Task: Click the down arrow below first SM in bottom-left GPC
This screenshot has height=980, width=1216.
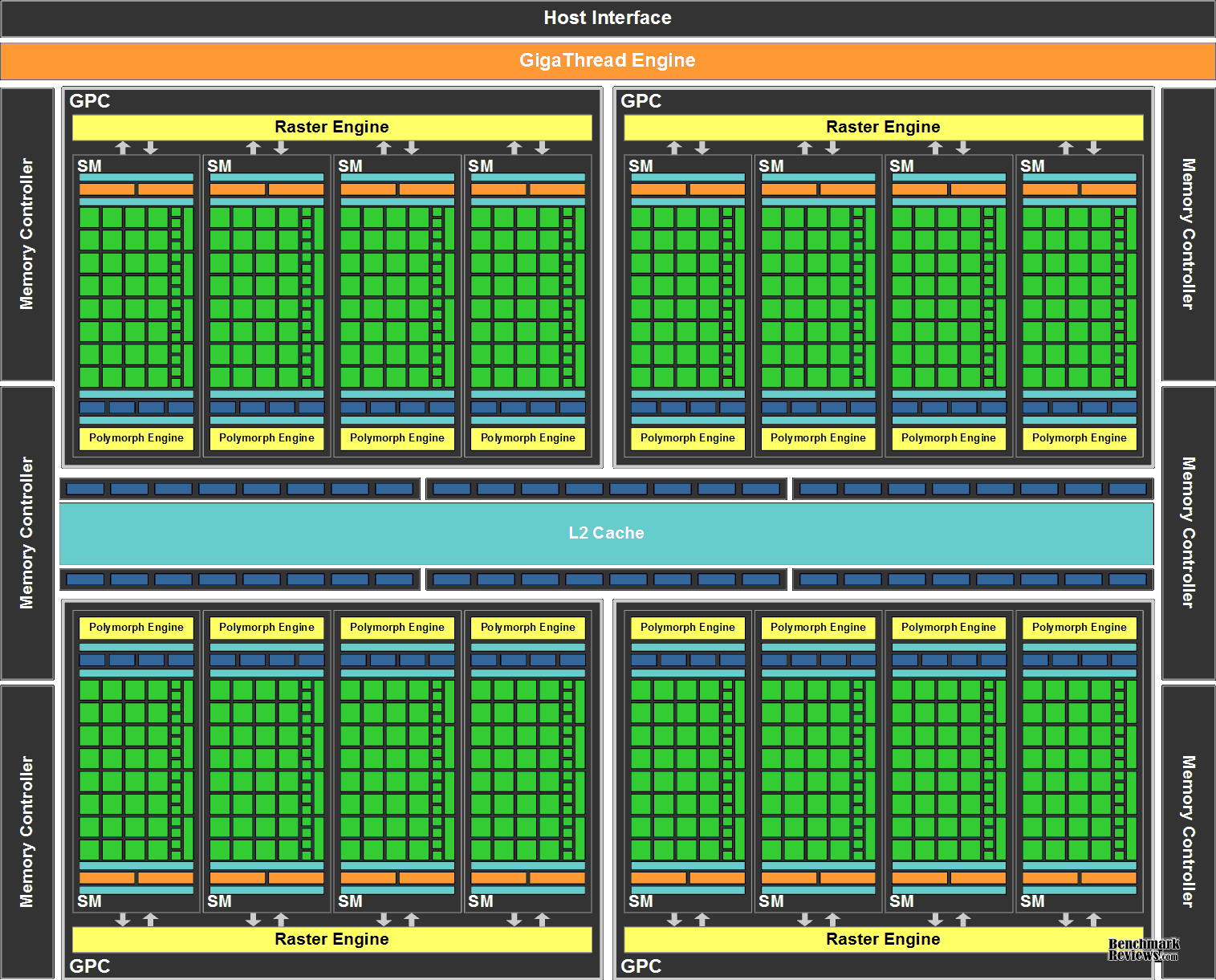Action: coord(123,919)
